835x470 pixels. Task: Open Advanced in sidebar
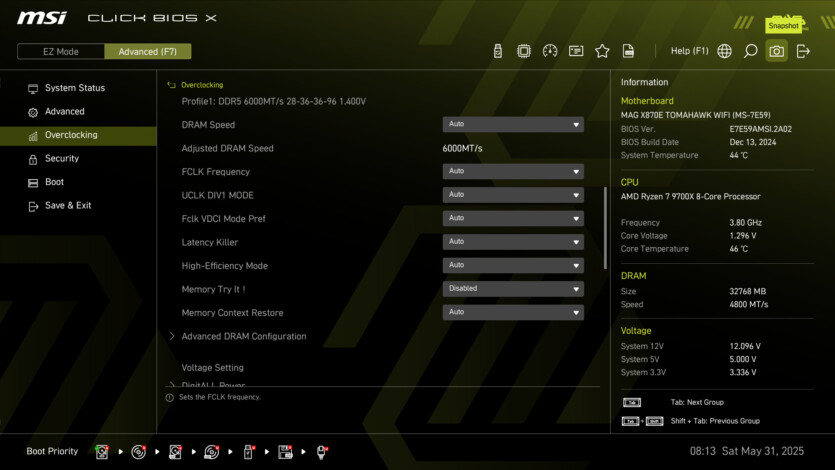[x=78, y=111]
